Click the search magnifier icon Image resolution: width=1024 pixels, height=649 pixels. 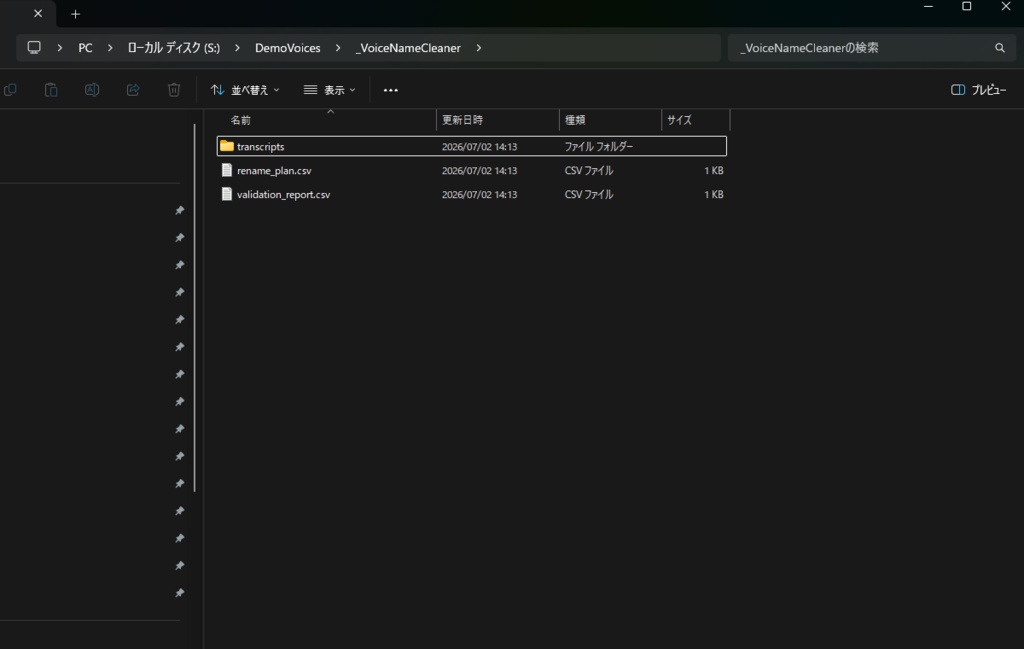coord(1000,48)
